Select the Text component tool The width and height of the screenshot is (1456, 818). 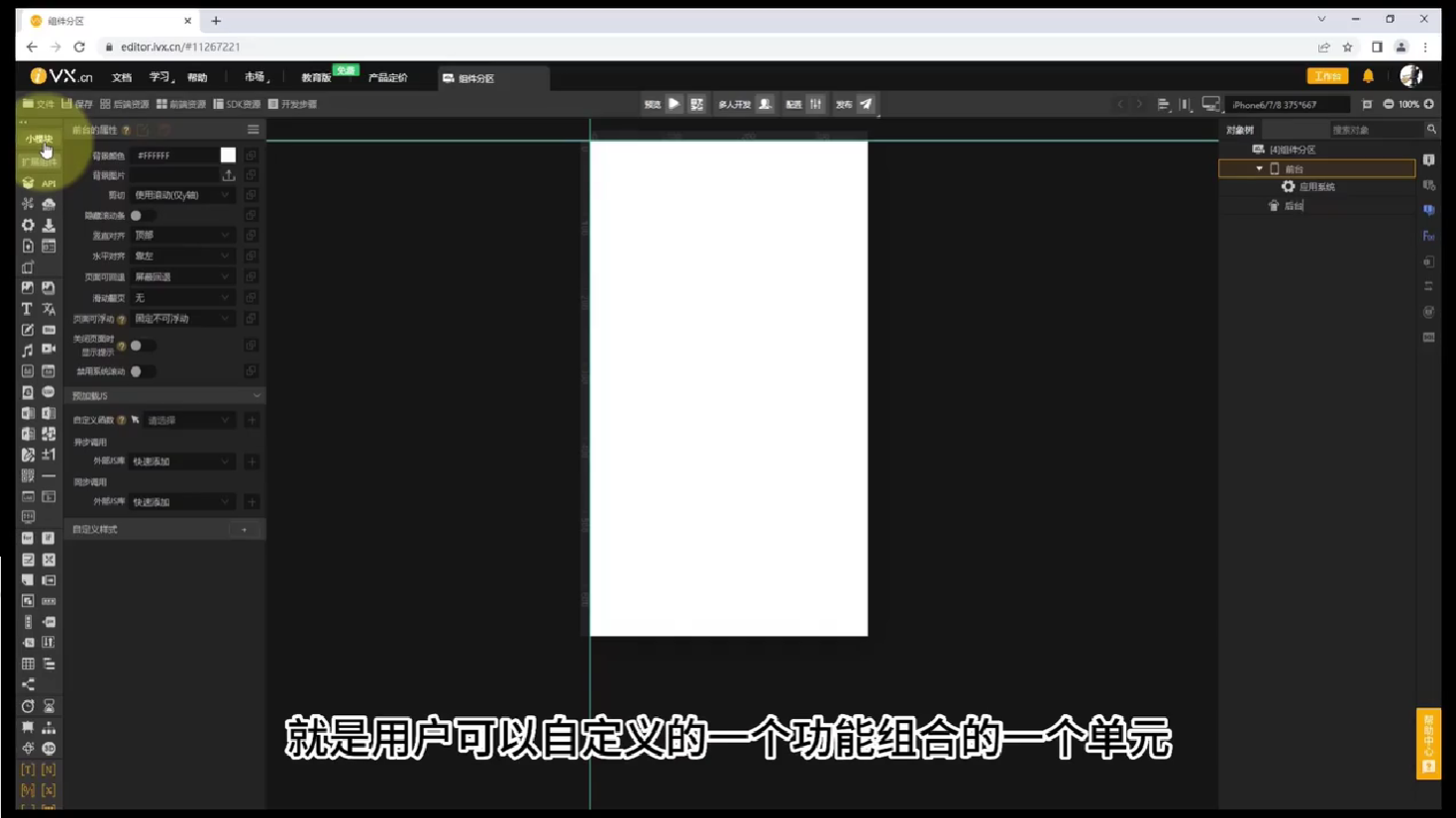pyautogui.click(x=28, y=309)
